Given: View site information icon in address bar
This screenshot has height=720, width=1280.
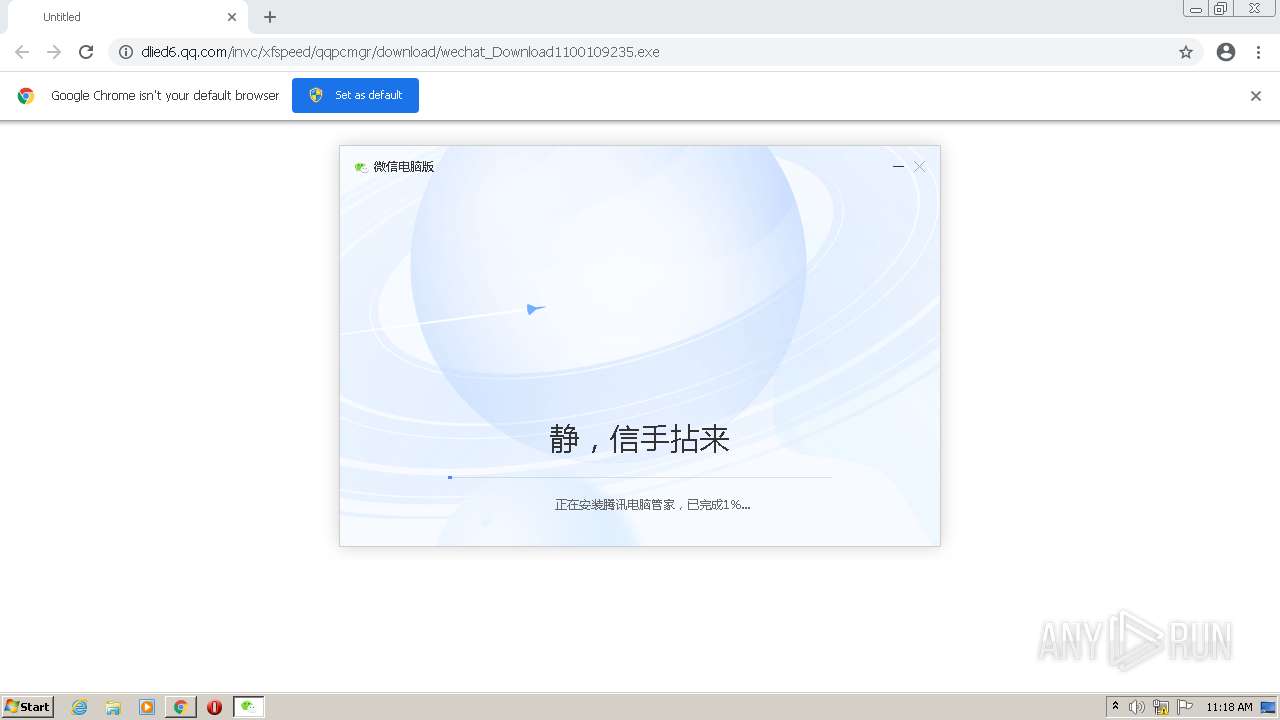Looking at the screenshot, I should pos(126,52).
